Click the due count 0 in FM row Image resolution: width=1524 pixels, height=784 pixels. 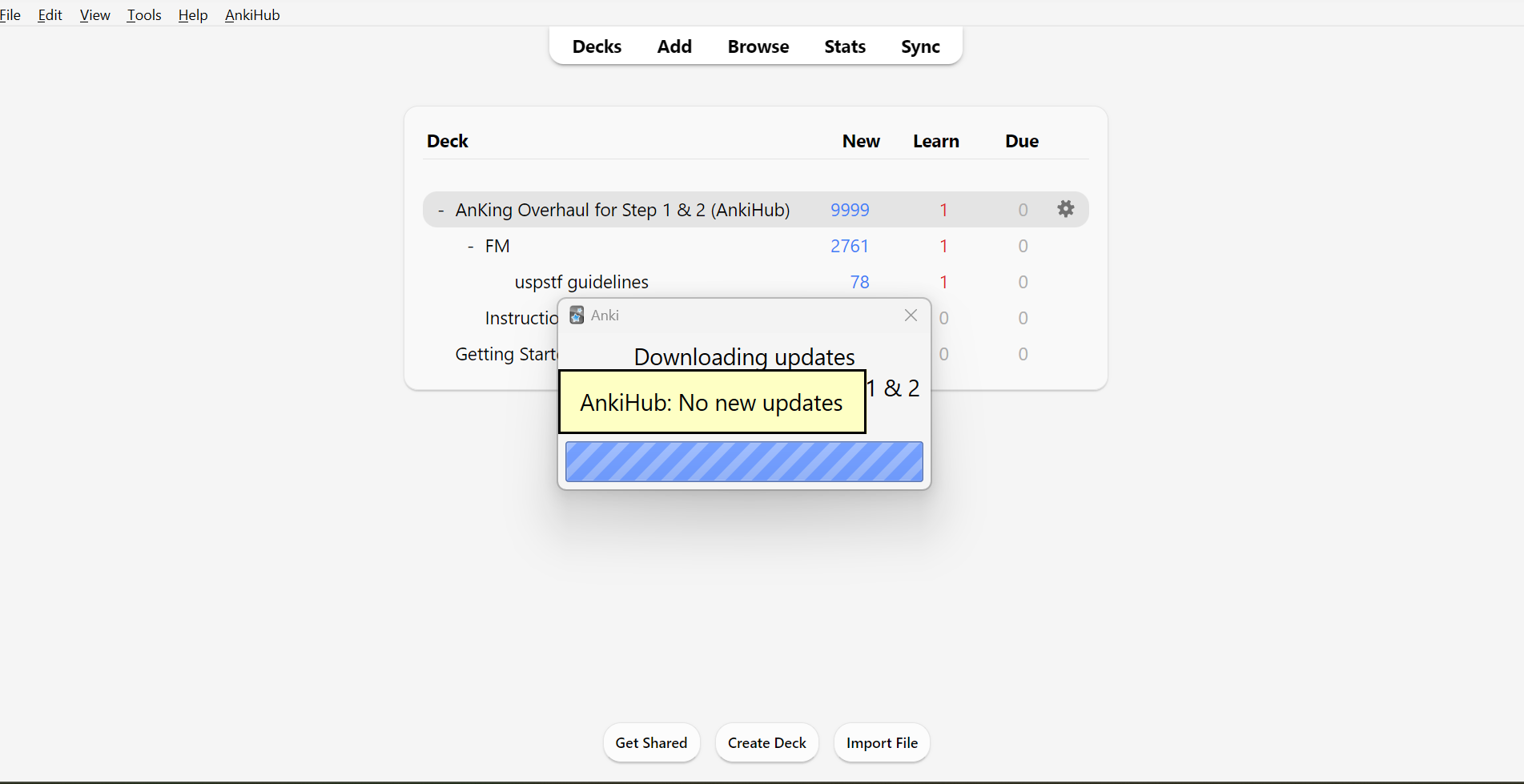pyautogui.click(x=1023, y=246)
